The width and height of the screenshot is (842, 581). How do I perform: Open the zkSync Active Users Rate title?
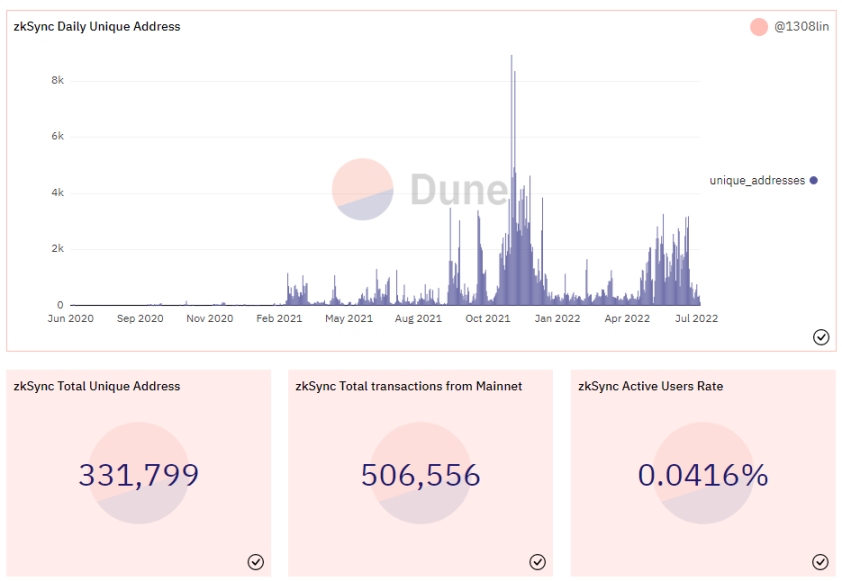[651, 386]
